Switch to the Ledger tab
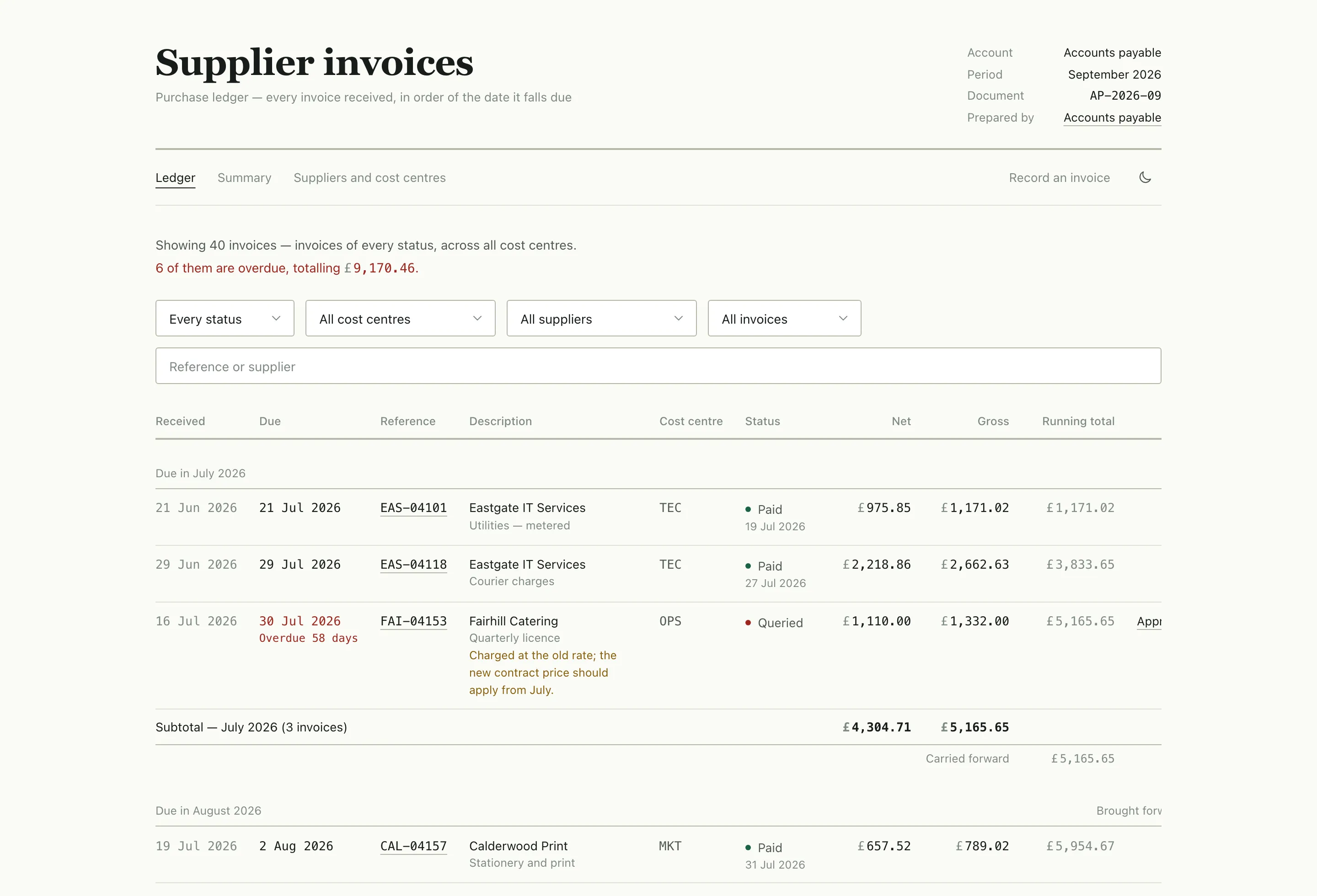 [175, 178]
